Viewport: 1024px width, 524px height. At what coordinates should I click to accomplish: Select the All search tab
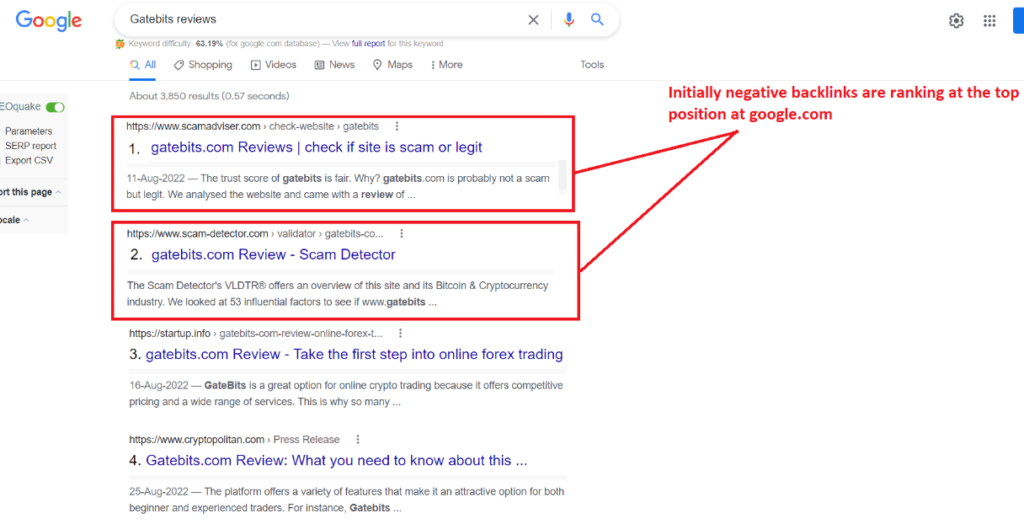point(143,65)
